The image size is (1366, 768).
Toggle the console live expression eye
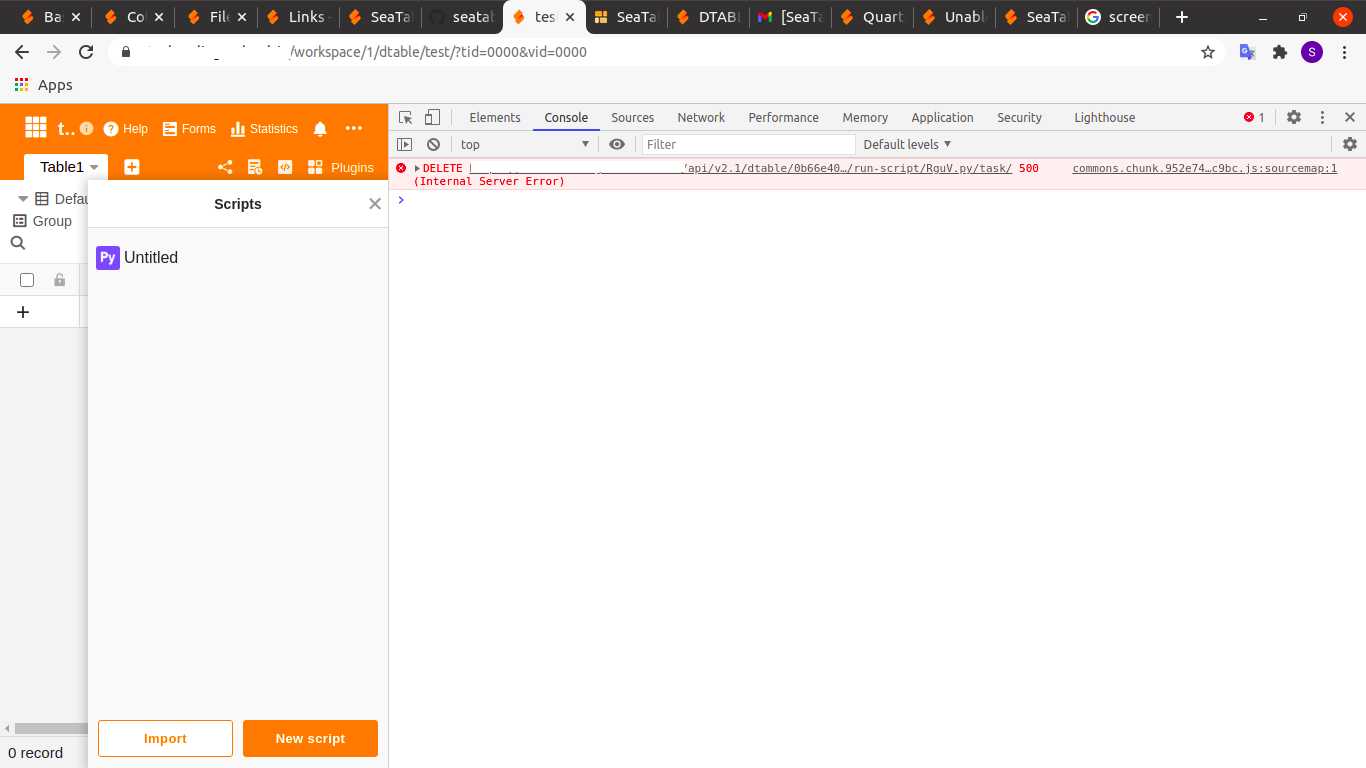coord(617,144)
